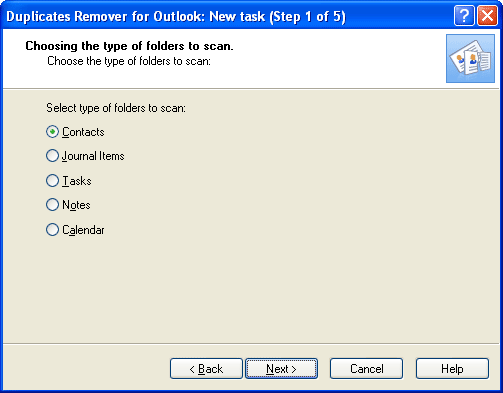503x393 pixels.
Task: Click the question mark help icon in title bar
Action: 464,15
